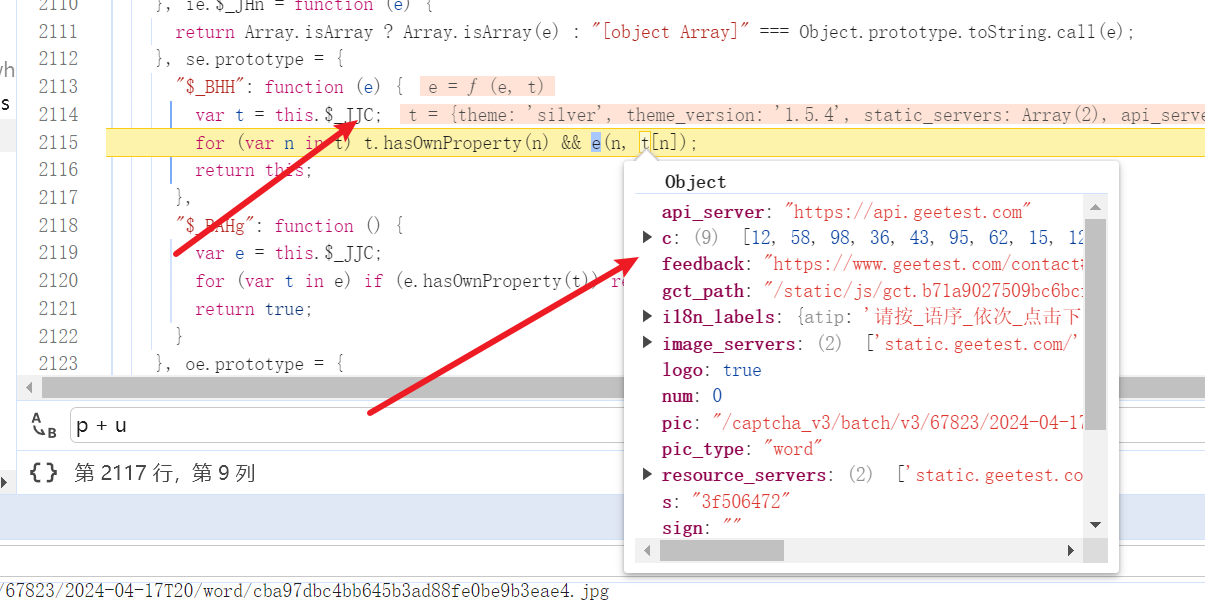The width and height of the screenshot is (1205, 605).
Task: Click the line 2117 column 9 position indicator
Action: pos(165,472)
